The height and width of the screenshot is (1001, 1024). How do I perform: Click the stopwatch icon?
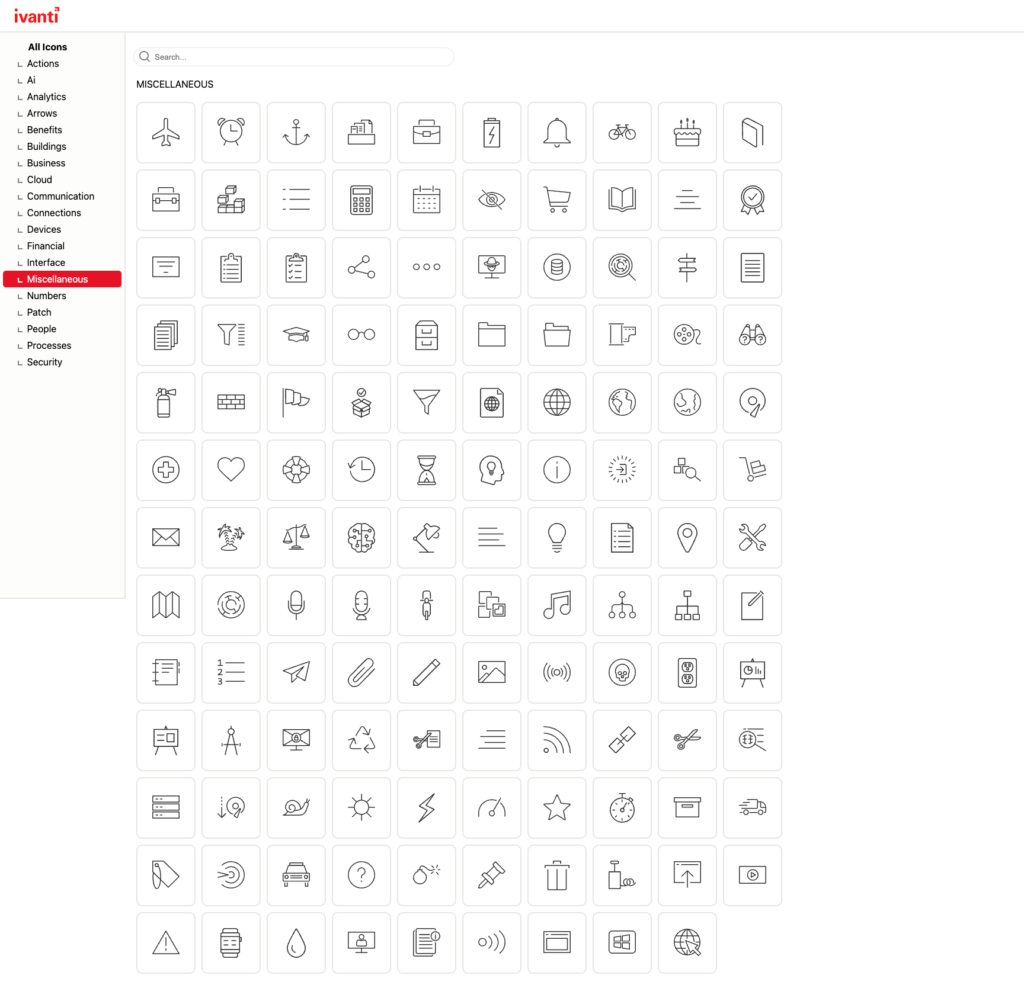coord(622,808)
